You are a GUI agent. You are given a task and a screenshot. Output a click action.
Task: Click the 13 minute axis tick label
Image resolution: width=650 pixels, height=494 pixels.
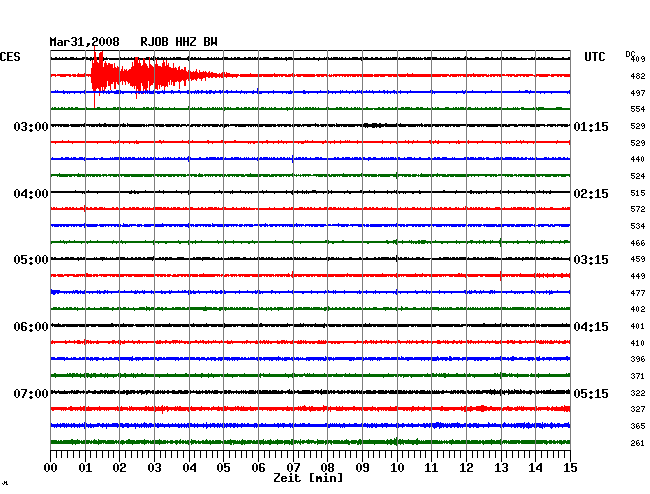coord(501,467)
